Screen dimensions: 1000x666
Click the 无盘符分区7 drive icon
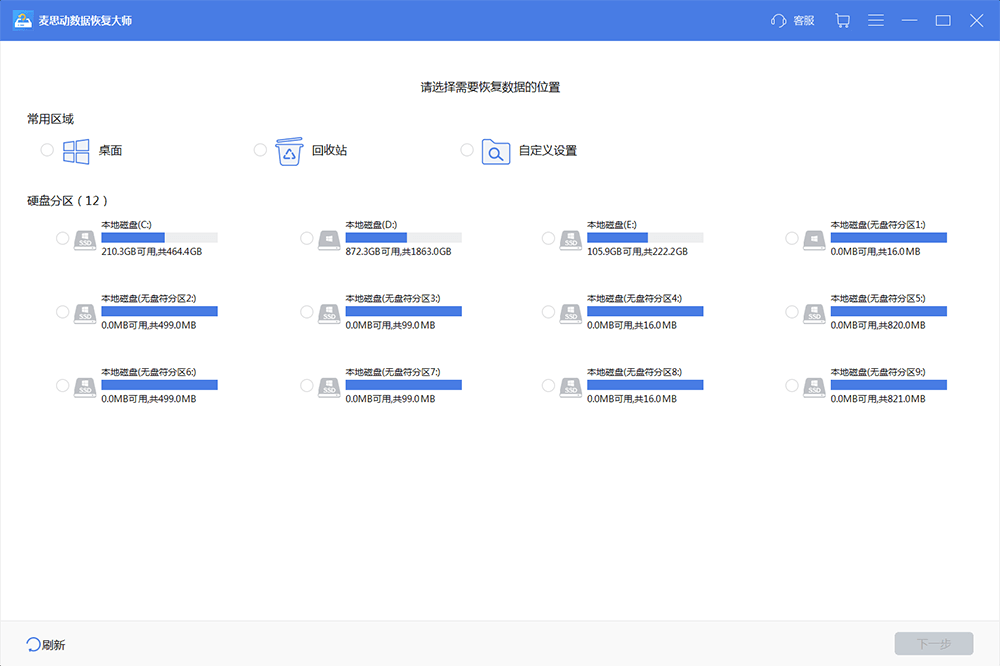[329, 386]
